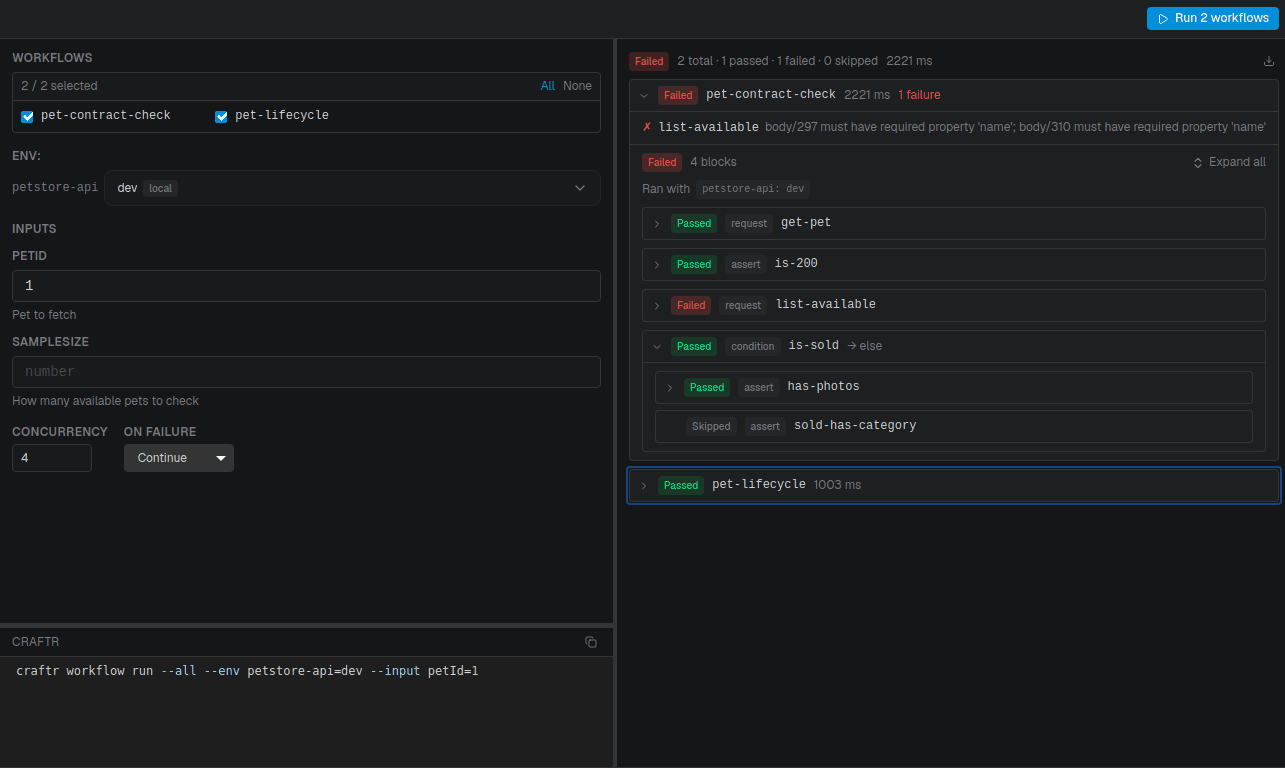
Task: Toggle the pet-contract-check checkbox
Action: [28, 116]
